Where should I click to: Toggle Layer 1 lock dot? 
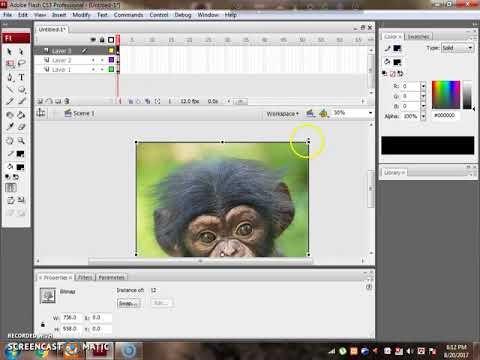(102, 69)
